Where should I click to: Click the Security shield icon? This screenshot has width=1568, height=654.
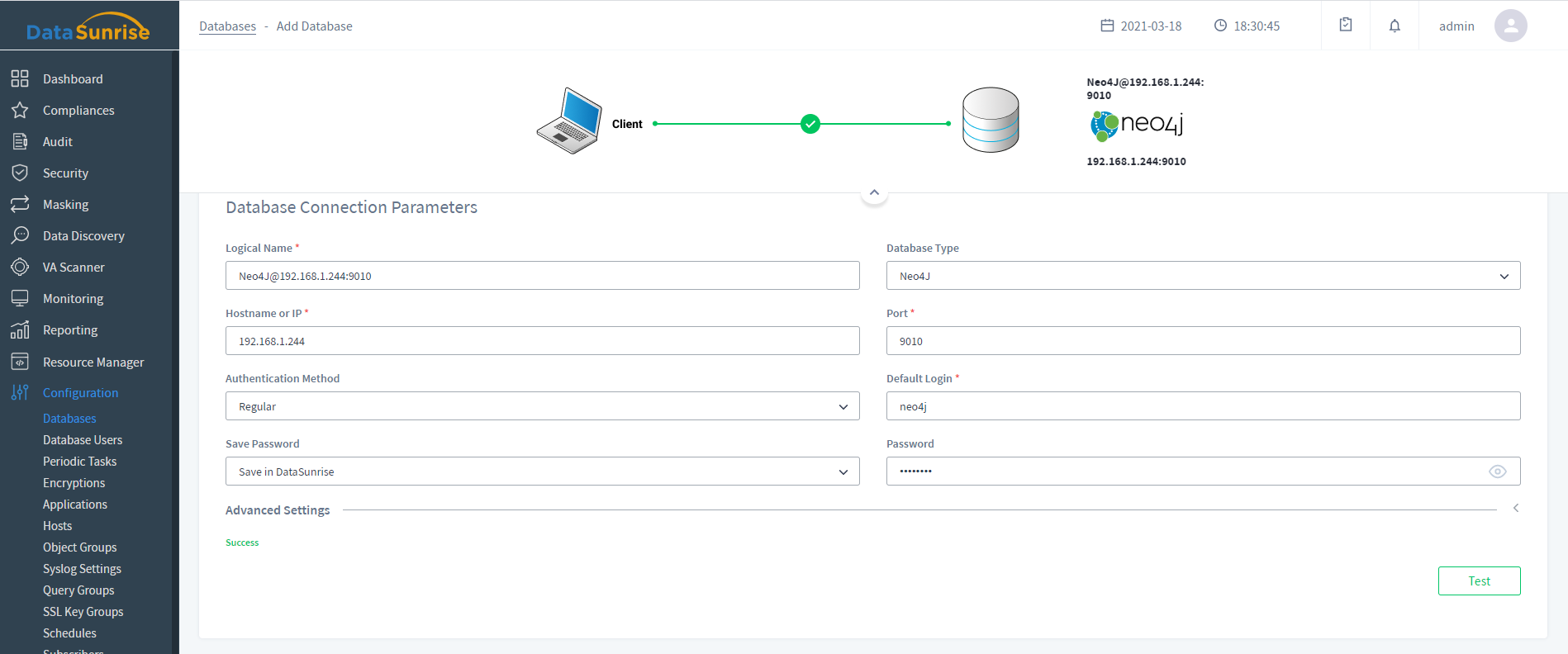point(20,173)
